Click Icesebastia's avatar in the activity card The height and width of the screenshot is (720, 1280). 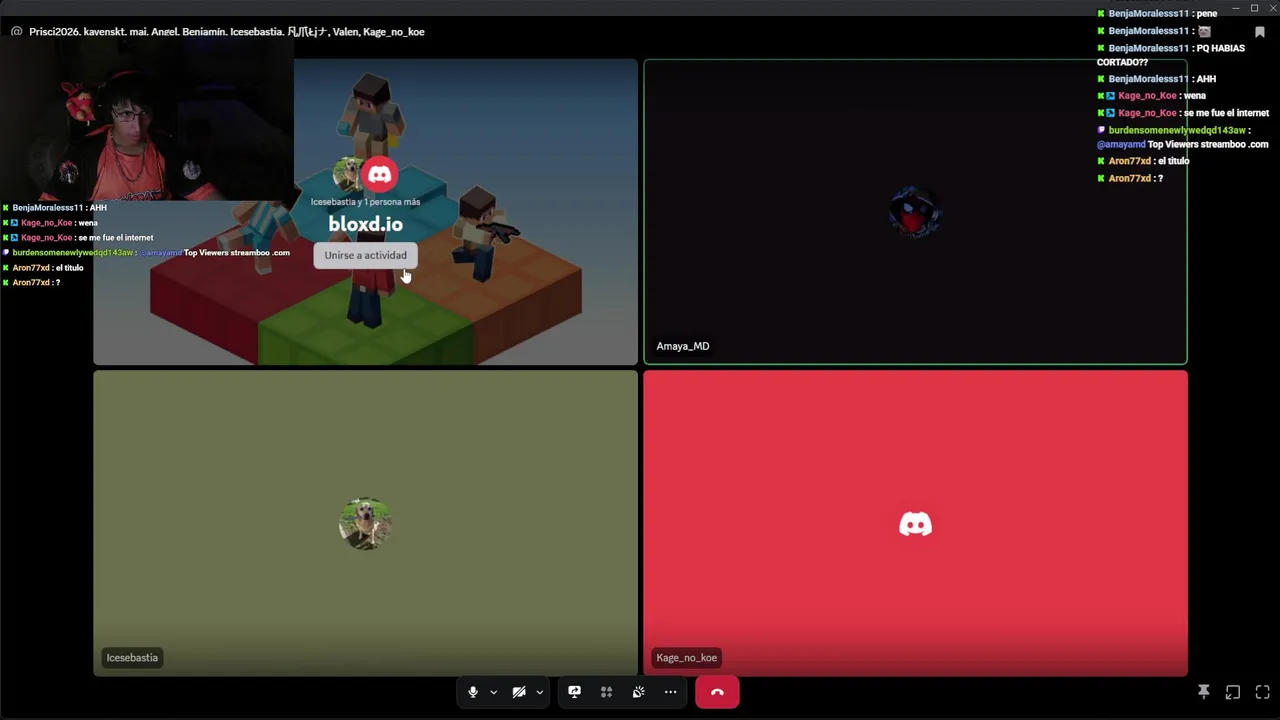346,174
